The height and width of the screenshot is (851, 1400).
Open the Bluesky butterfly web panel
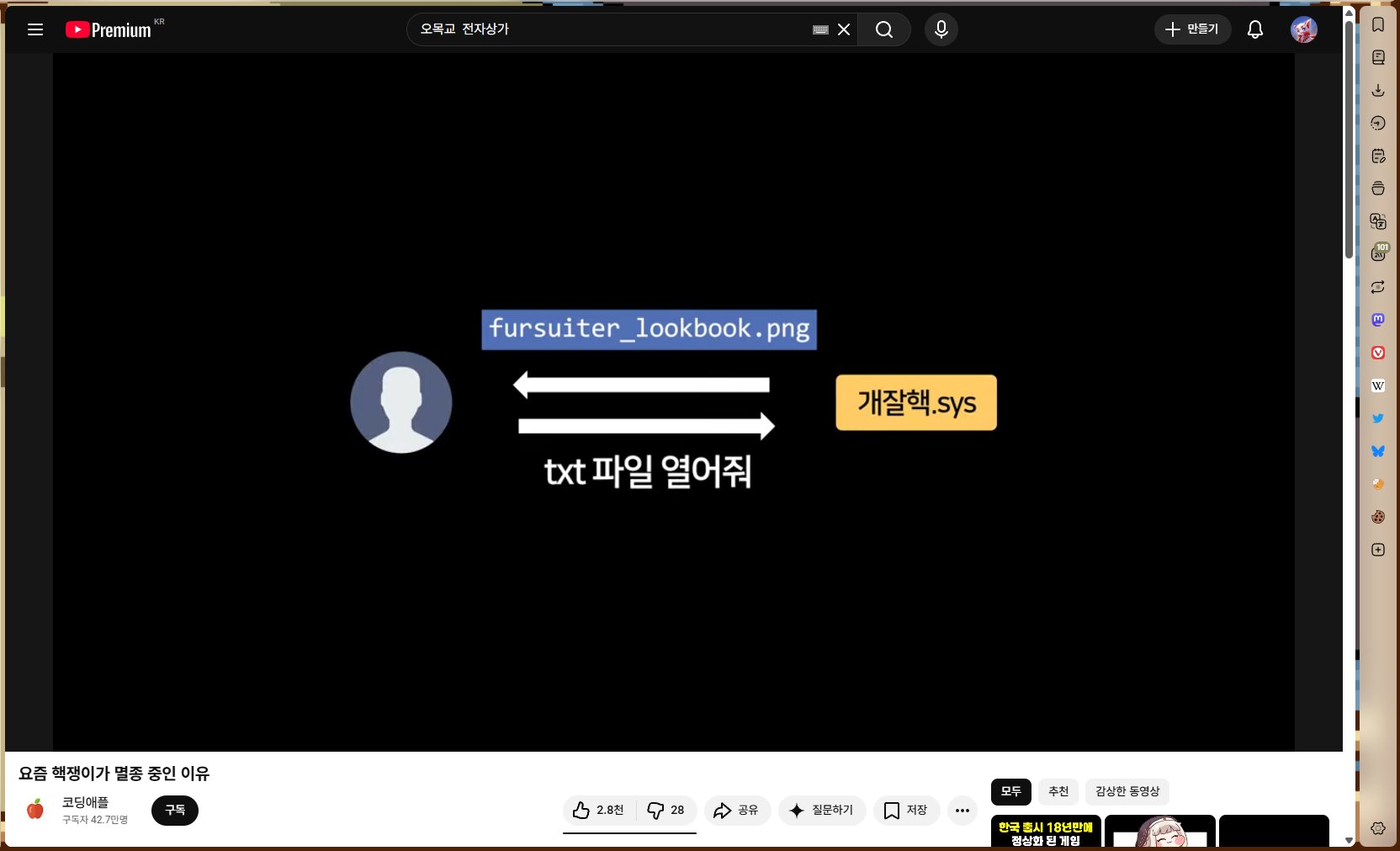[1377, 451]
